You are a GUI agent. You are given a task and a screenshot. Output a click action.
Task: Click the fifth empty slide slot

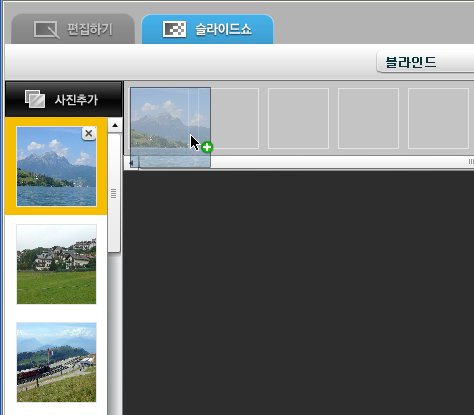click(x=438, y=118)
